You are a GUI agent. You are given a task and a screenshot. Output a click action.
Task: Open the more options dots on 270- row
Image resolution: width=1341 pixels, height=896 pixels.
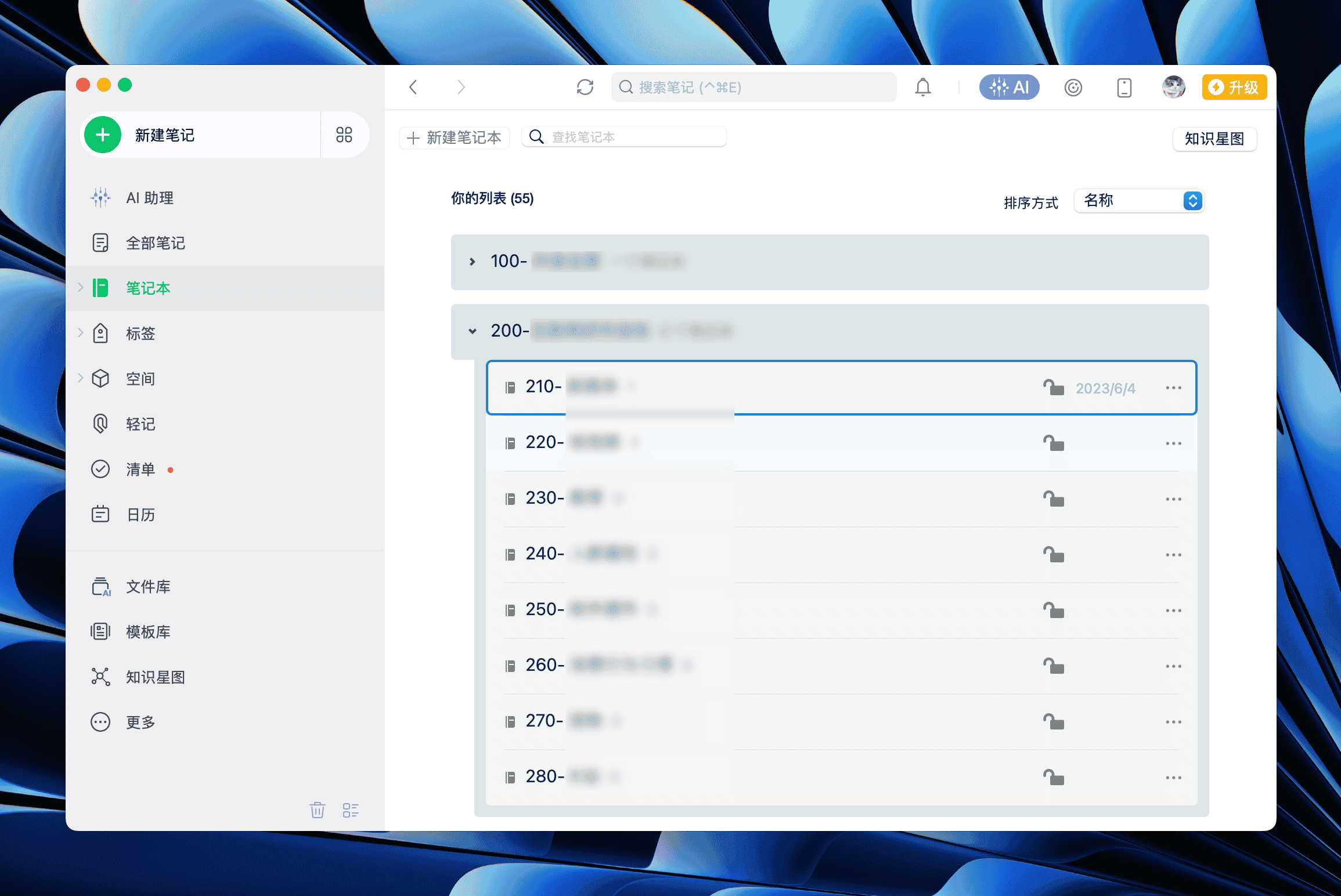click(x=1173, y=722)
